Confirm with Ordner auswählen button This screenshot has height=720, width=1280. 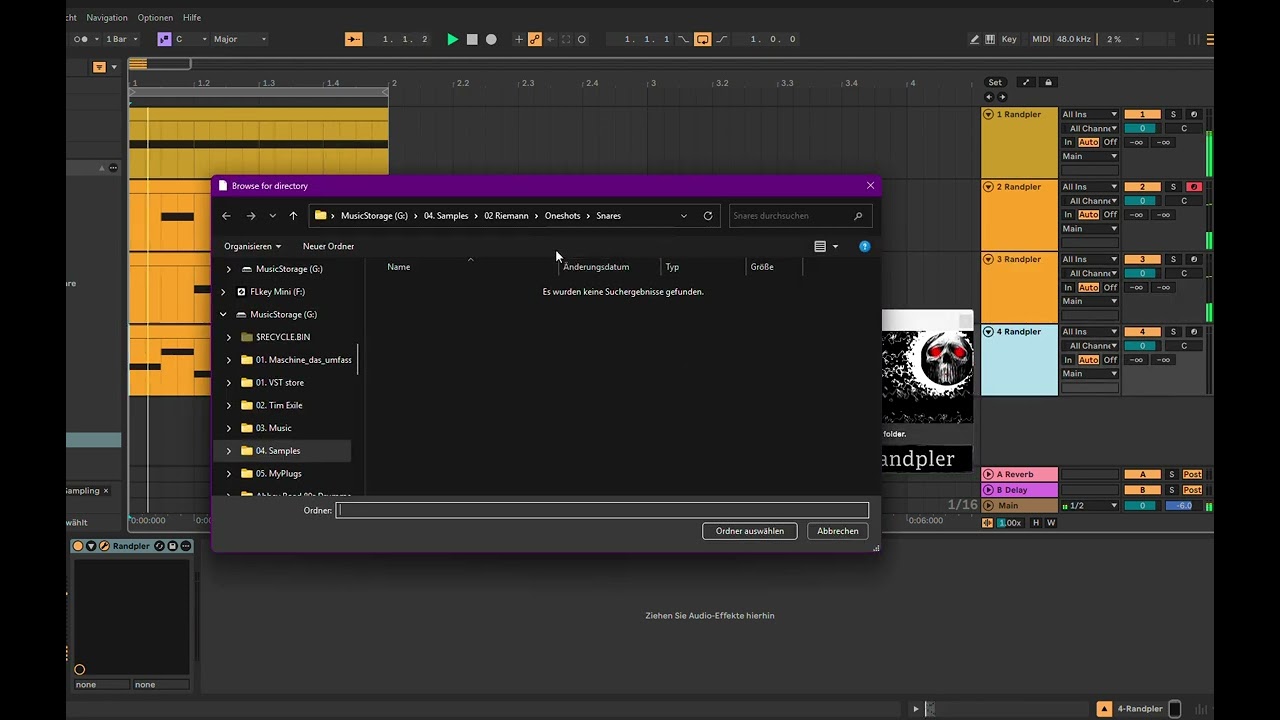click(750, 531)
